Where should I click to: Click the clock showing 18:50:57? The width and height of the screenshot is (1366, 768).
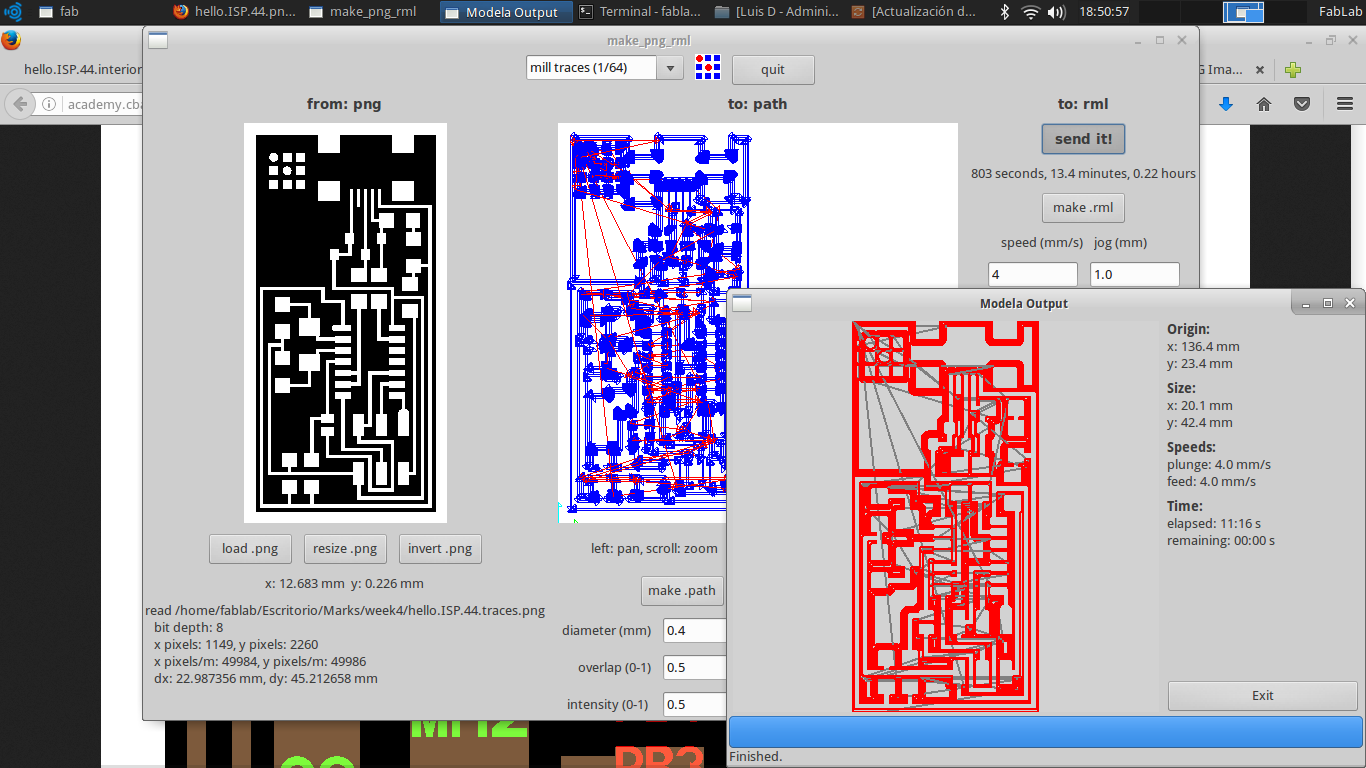[x=1104, y=12]
